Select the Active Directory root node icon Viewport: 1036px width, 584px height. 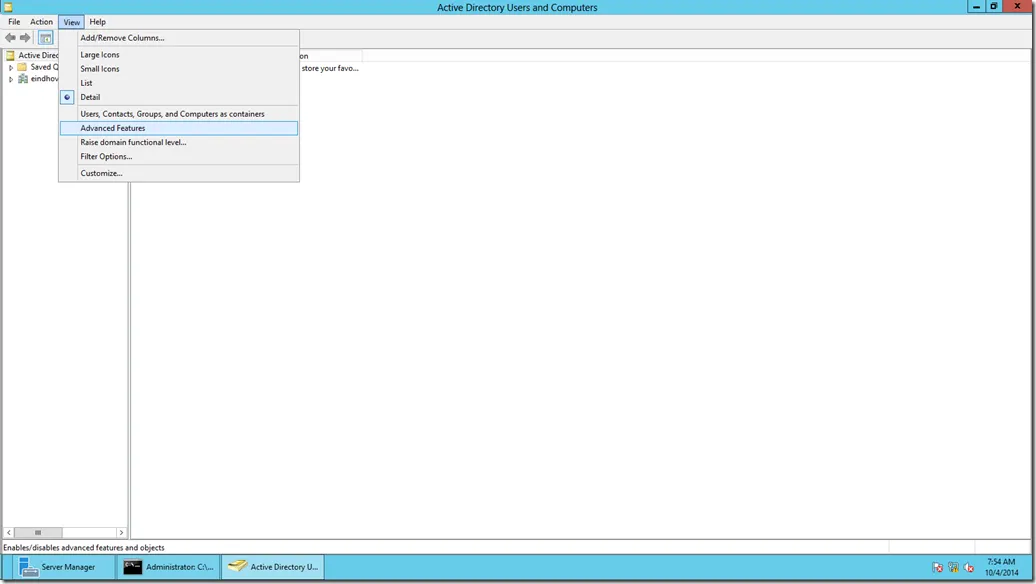click(10, 55)
